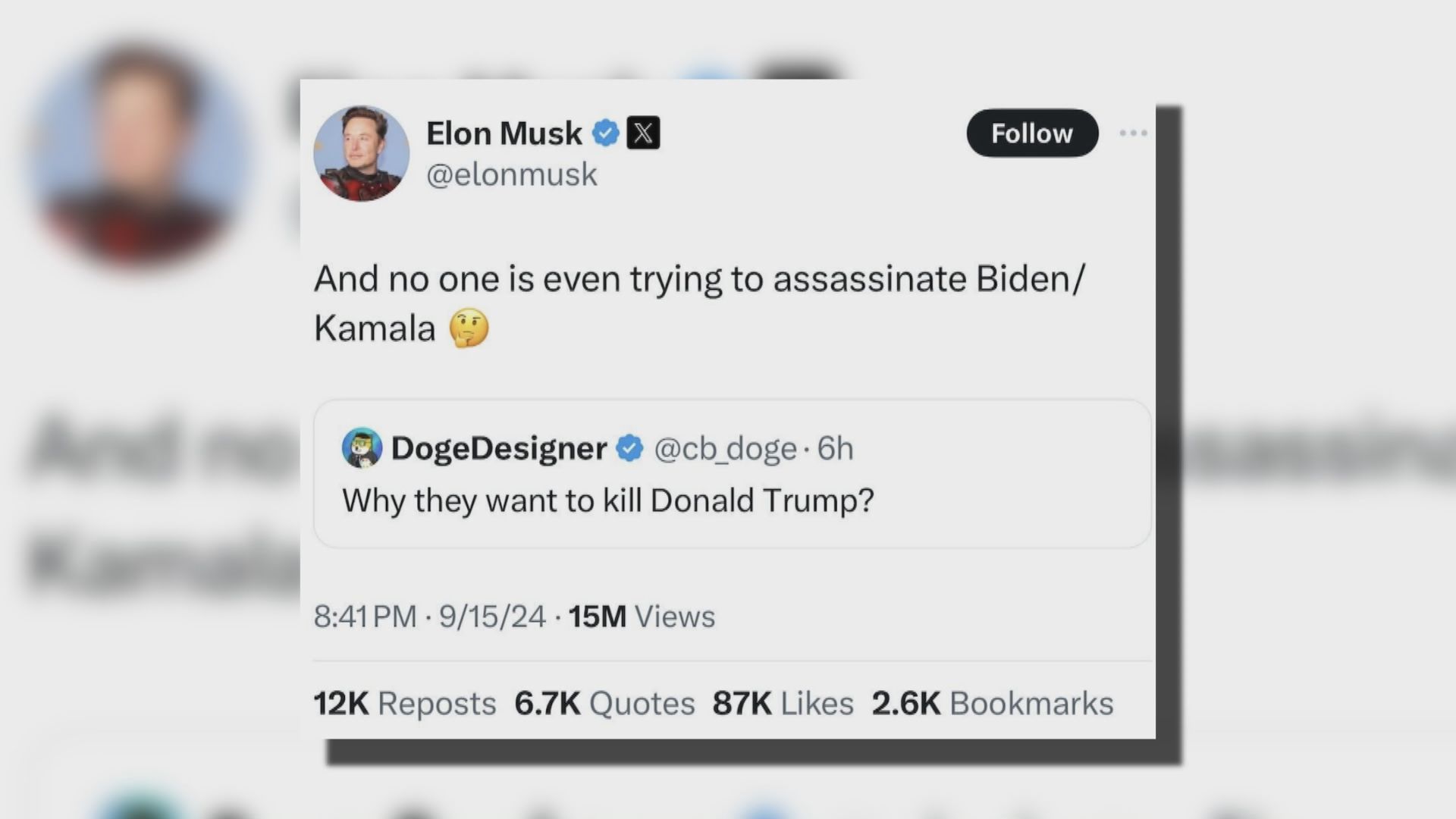
Task: Click the blue verified badge beside Elon Musk
Action: (605, 133)
